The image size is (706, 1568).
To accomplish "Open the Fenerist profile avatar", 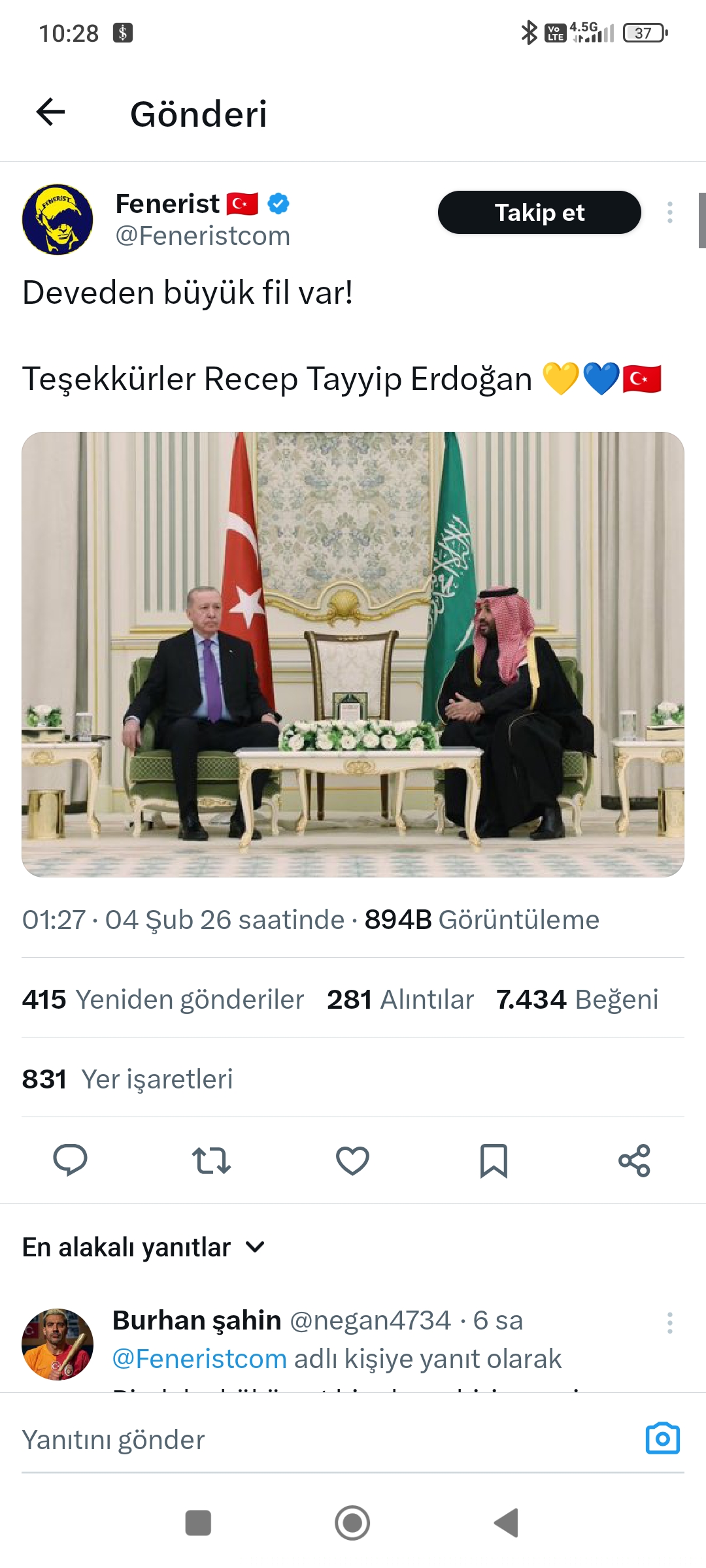I will point(58,220).
